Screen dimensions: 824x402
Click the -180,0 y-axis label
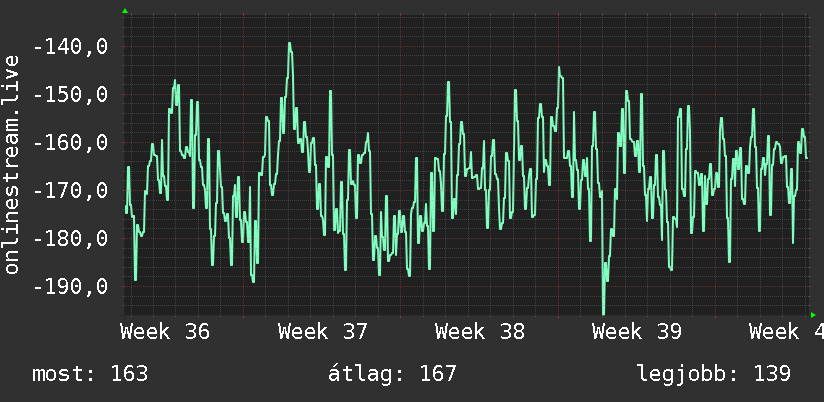[x=70, y=239]
